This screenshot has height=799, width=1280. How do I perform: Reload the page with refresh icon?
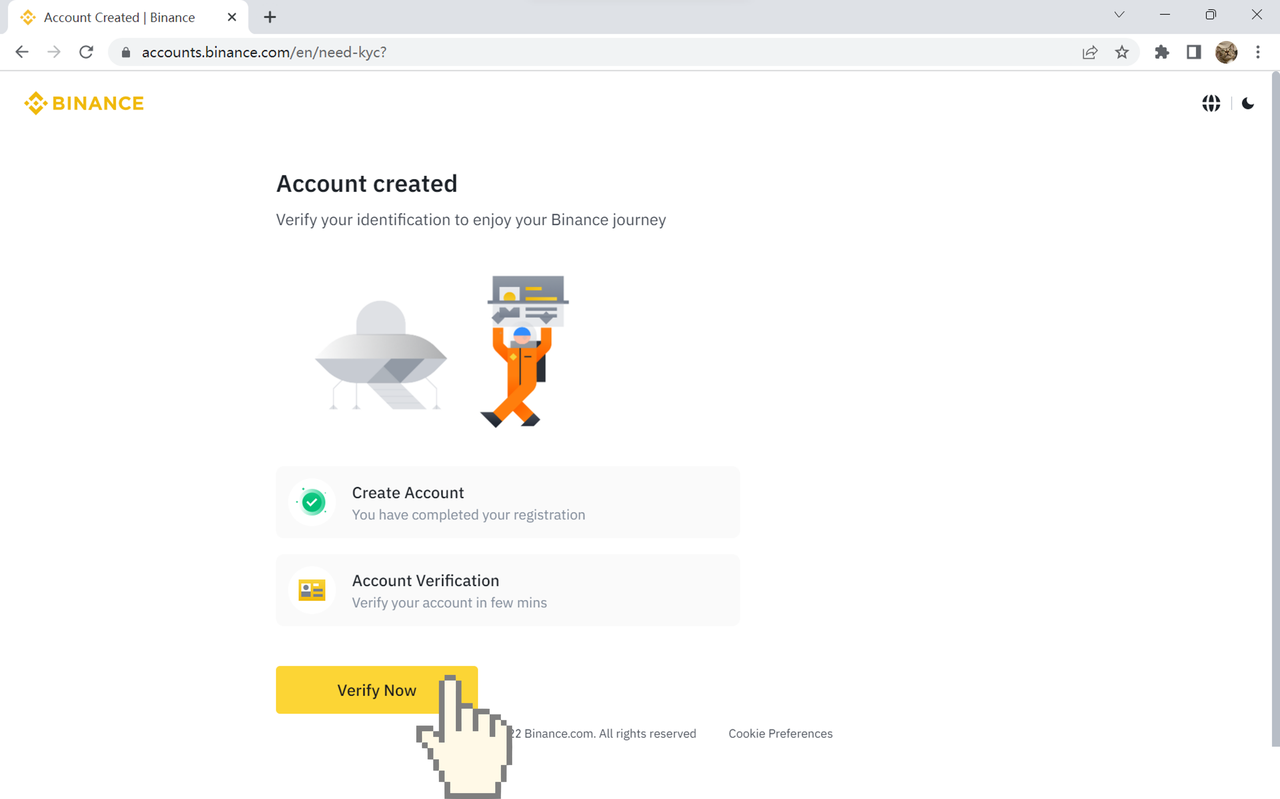click(x=86, y=52)
